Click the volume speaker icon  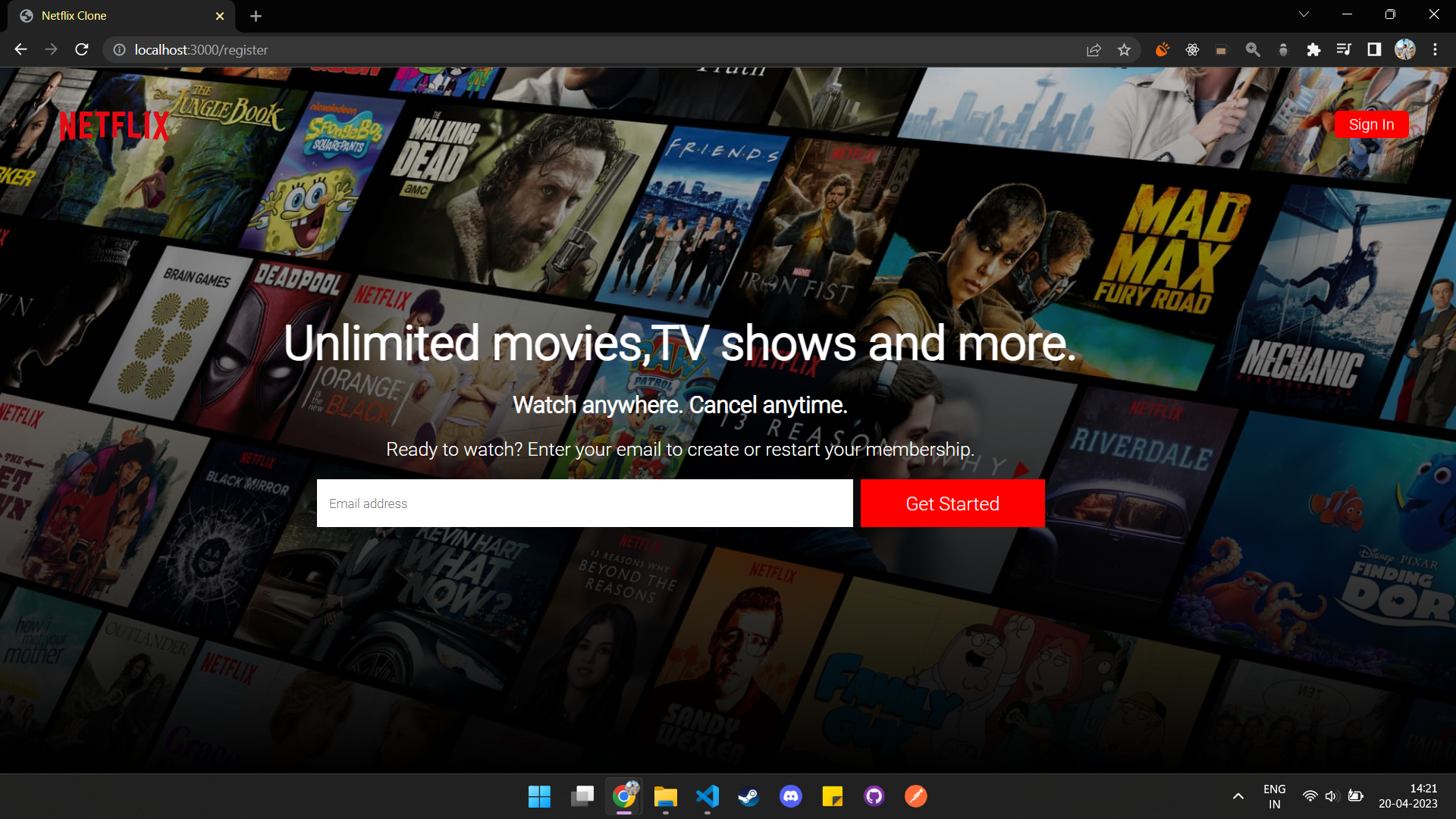[1332, 796]
